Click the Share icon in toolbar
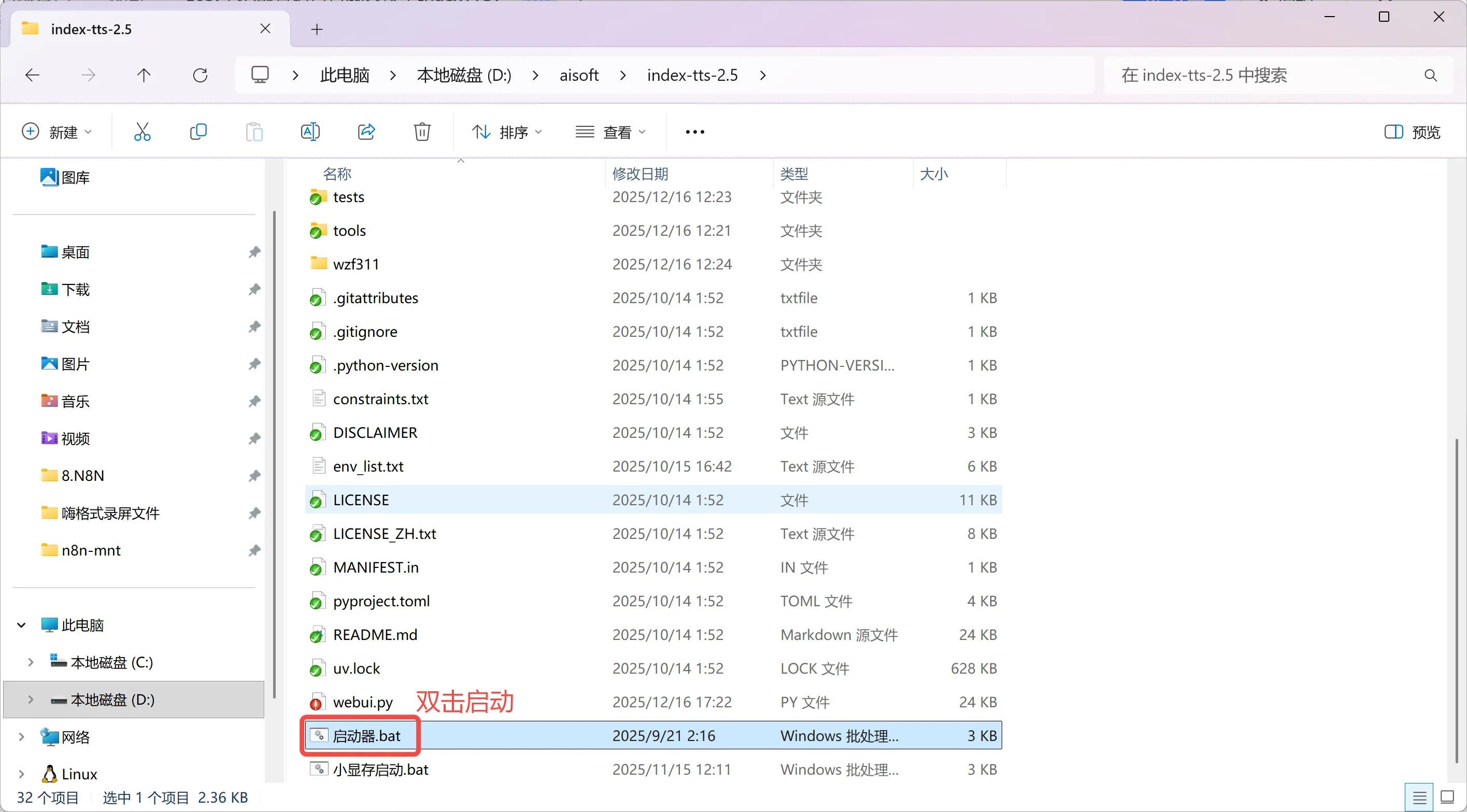 pos(366,132)
